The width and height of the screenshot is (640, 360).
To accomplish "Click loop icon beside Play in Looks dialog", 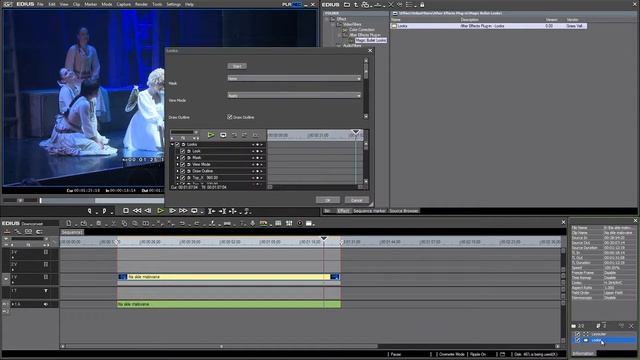I will (x=223, y=135).
